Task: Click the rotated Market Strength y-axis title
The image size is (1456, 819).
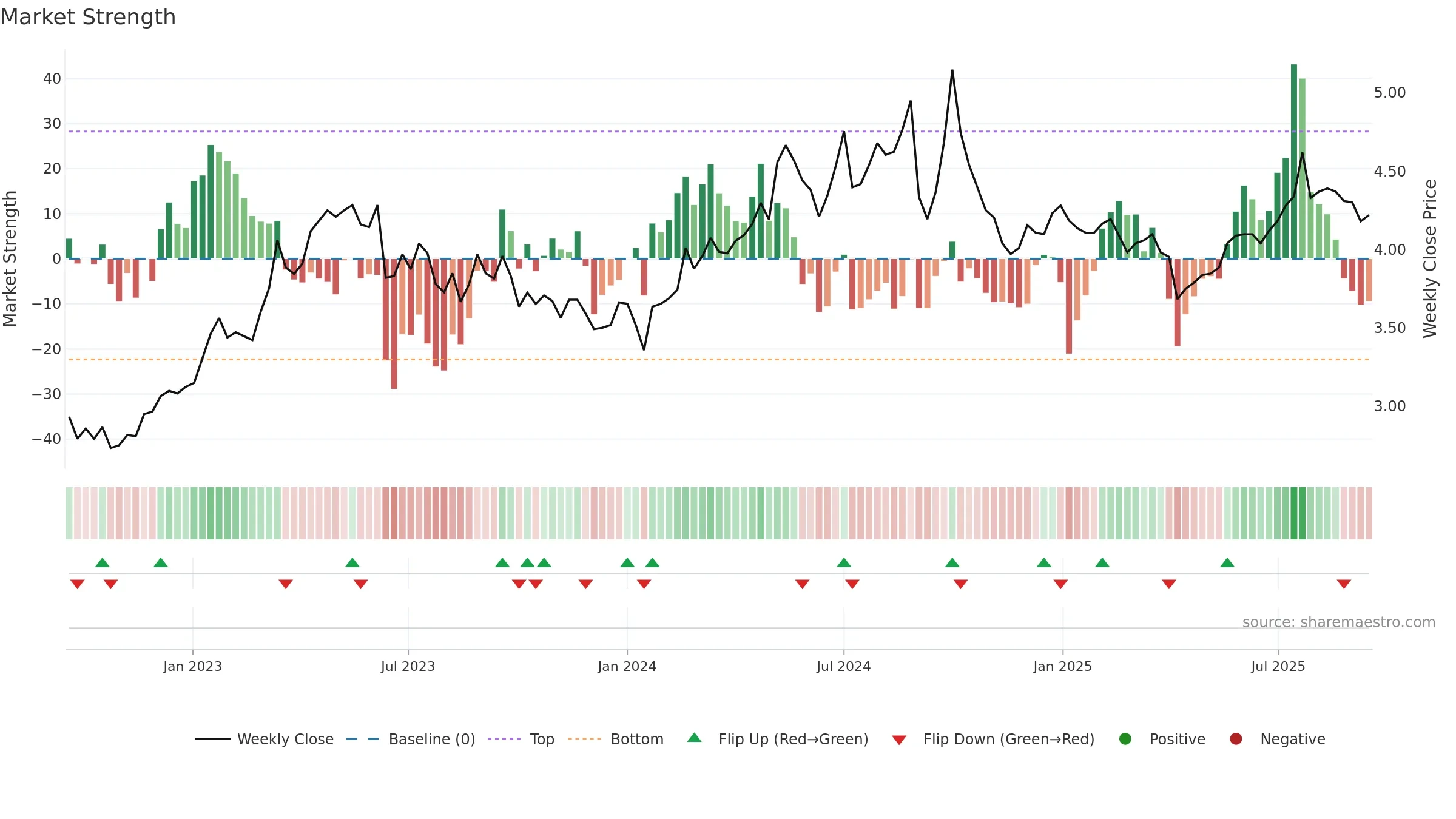Action: (x=10, y=258)
